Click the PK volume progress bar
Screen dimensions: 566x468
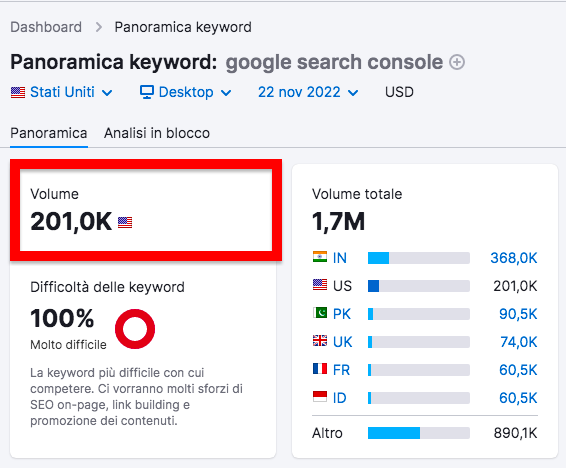[419, 314]
